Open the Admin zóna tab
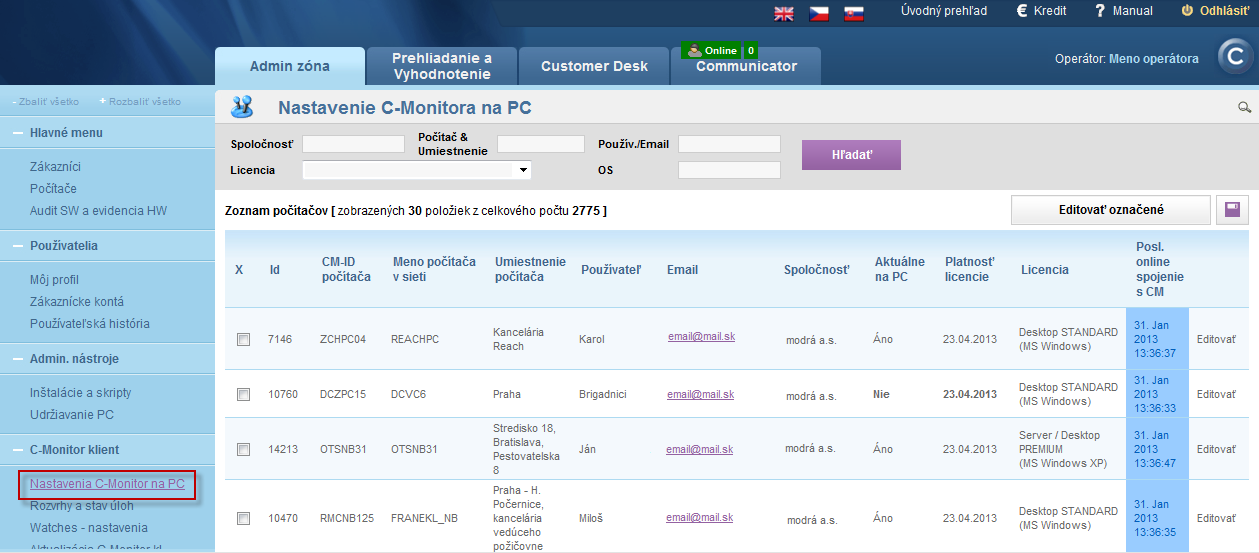 290,66
